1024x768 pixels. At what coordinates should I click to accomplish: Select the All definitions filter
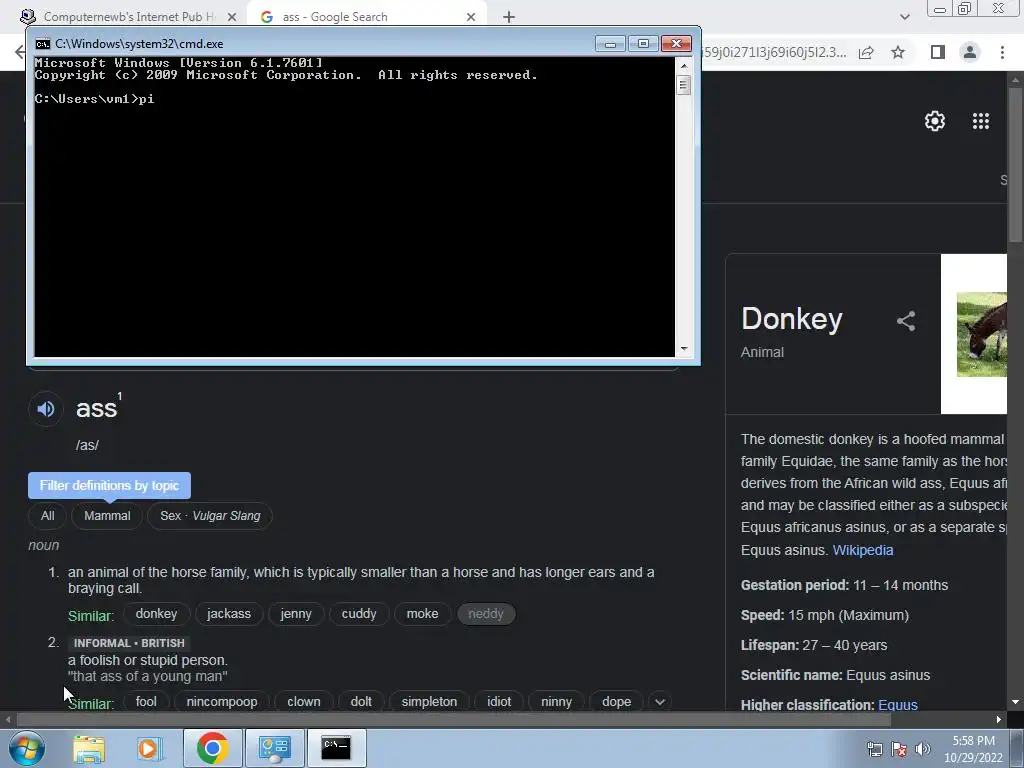tap(48, 516)
